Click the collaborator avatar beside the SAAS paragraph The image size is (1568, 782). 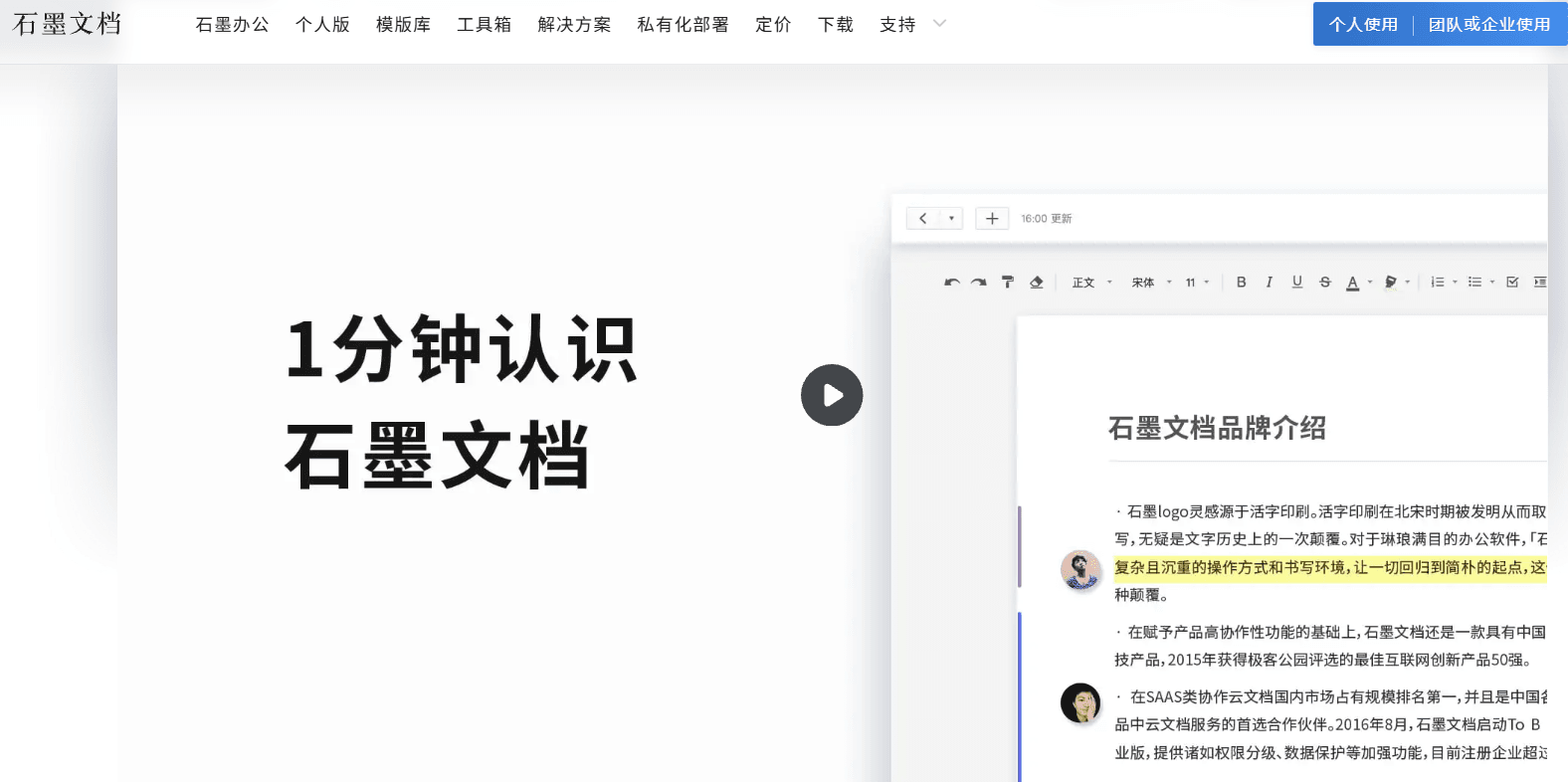[x=1080, y=703]
